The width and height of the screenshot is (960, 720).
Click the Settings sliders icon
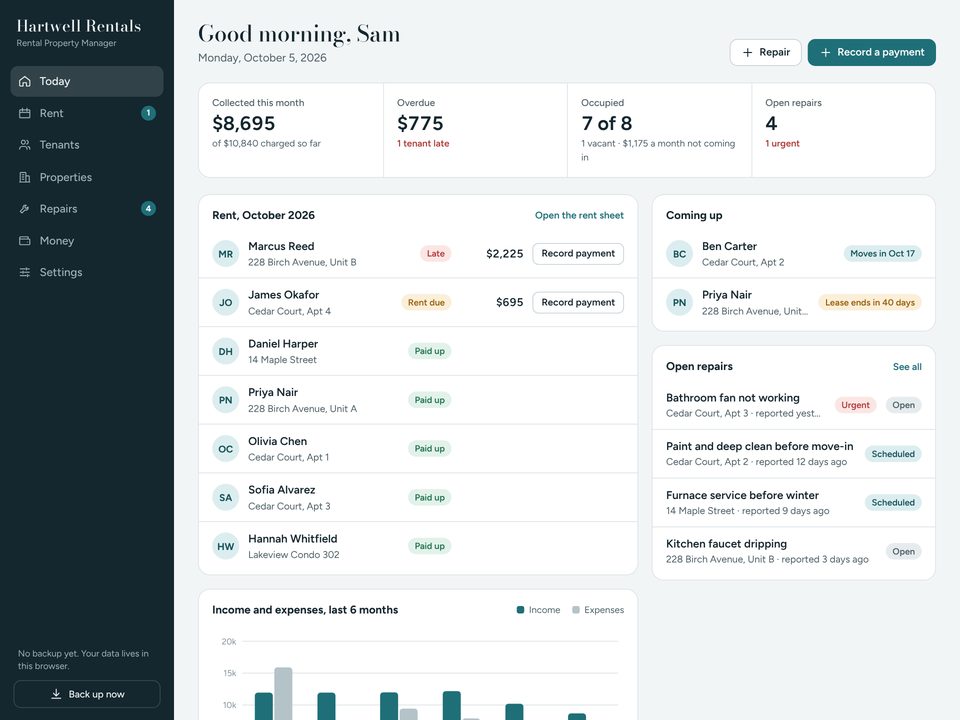tap(24, 272)
